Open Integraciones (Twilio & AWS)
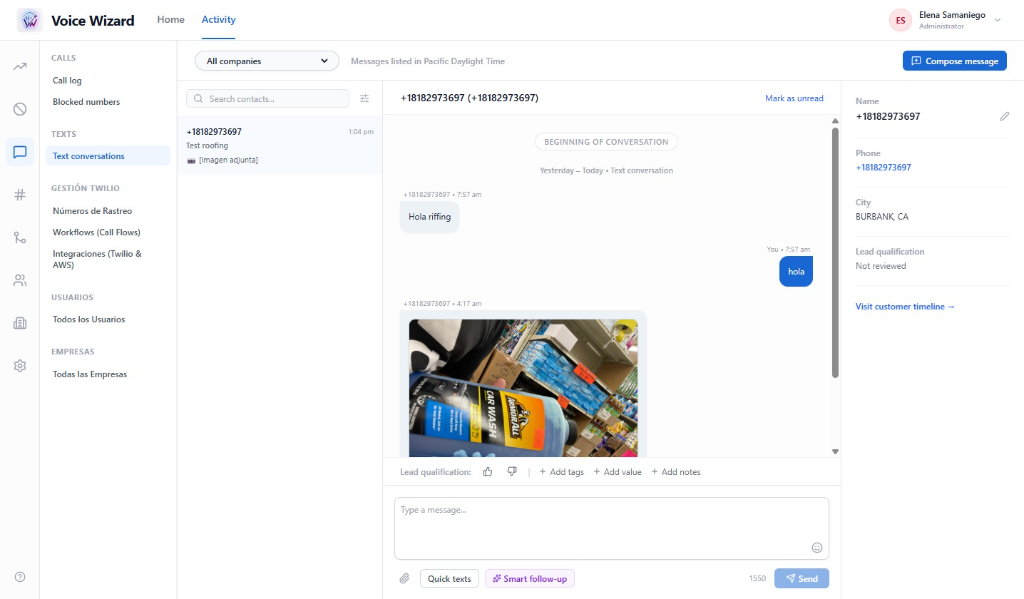This screenshot has height=599, width=1024. 97,259
